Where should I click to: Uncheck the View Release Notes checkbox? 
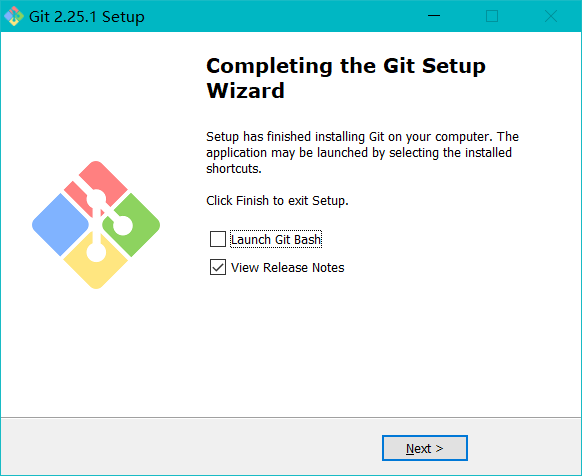[218, 267]
